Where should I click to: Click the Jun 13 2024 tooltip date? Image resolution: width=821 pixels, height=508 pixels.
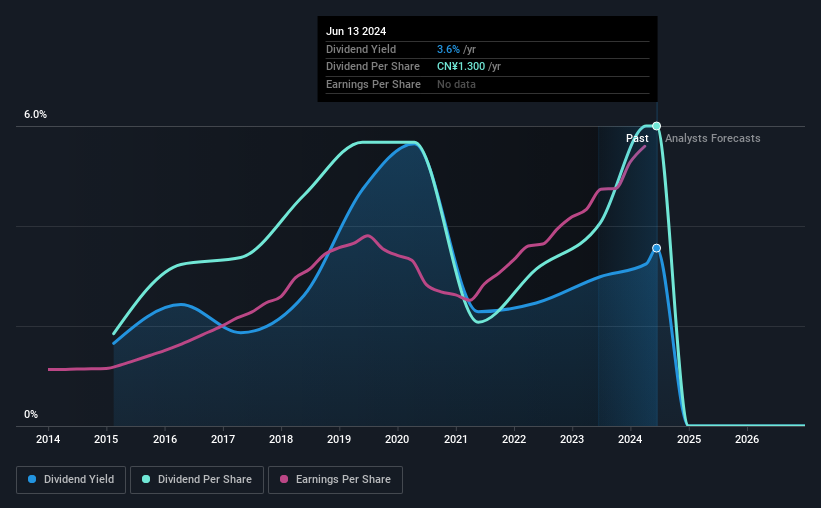click(x=356, y=31)
